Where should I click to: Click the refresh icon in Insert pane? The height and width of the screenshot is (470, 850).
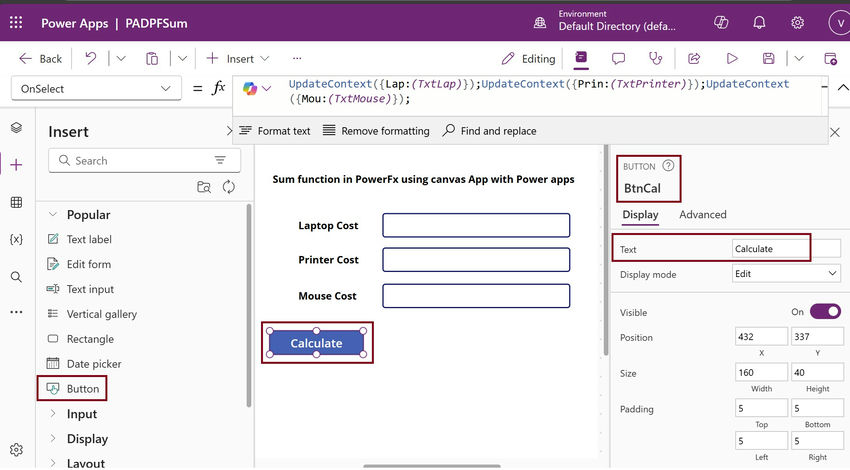pyautogui.click(x=229, y=187)
